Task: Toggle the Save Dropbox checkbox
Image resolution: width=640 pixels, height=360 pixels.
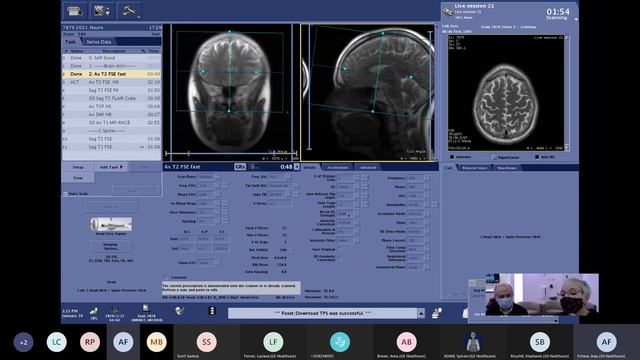Action: 339,249
